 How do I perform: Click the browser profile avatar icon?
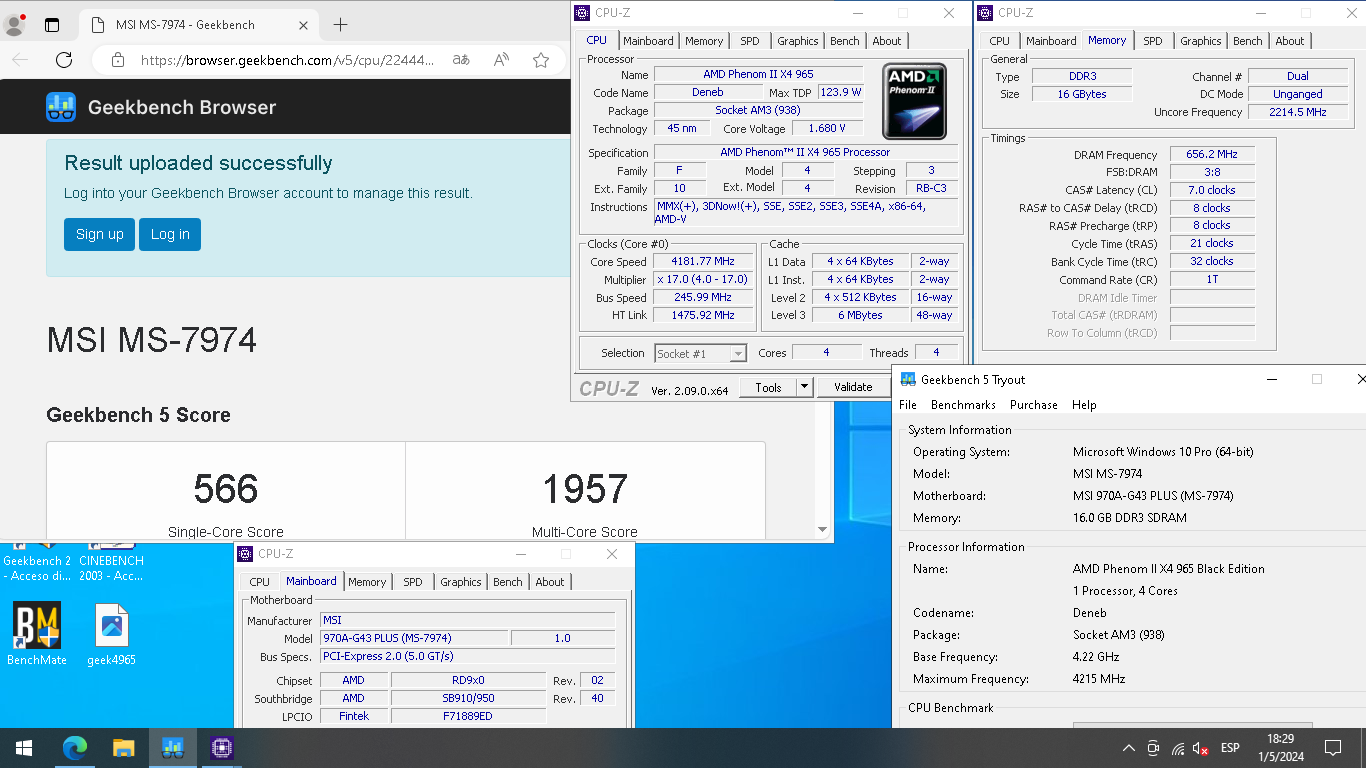(x=15, y=25)
